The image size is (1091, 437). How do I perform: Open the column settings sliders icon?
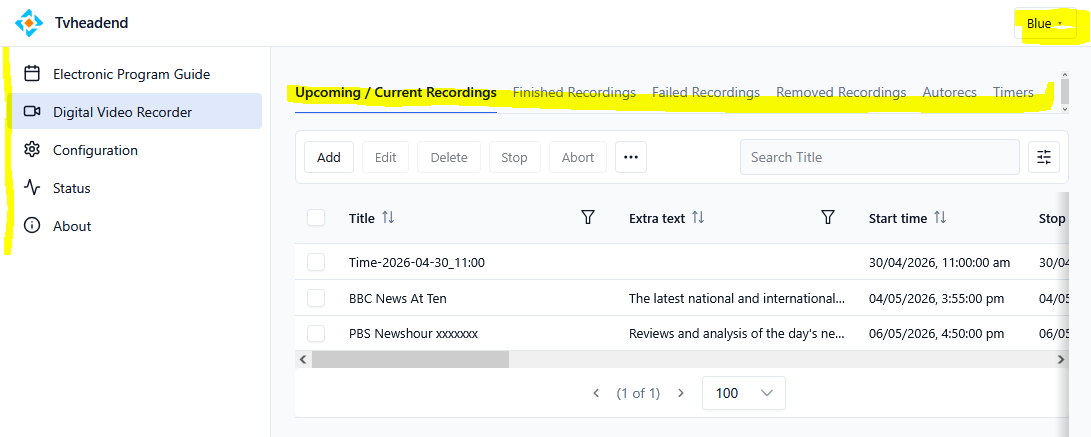(x=1044, y=157)
